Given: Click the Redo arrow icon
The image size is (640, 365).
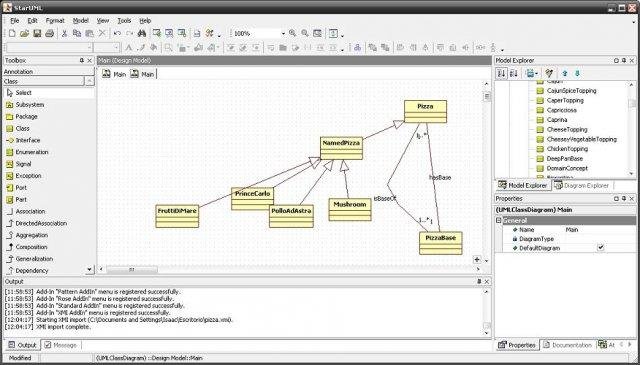Looking at the screenshot, I should coord(129,33).
